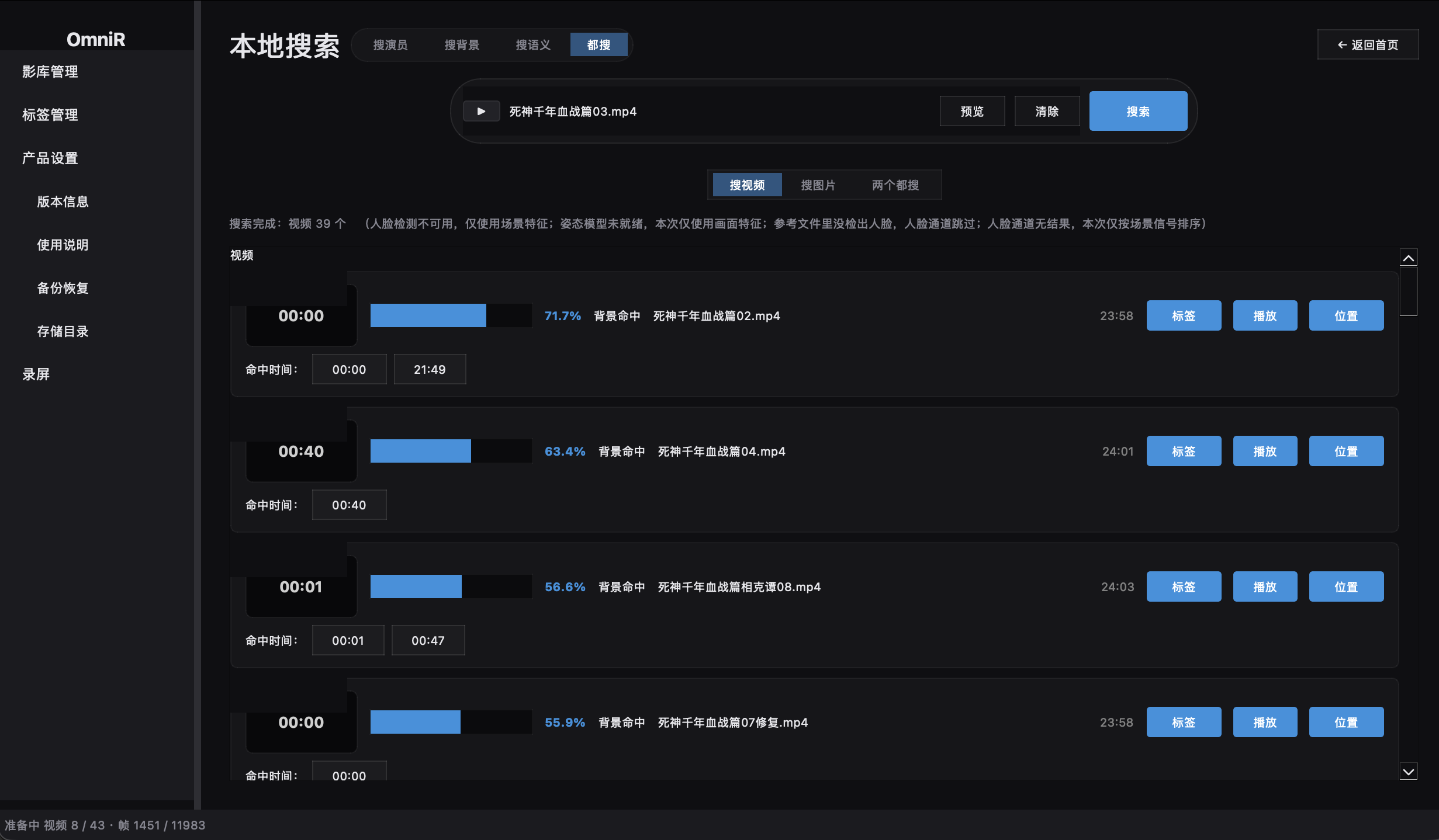Image resolution: width=1439 pixels, height=840 pixels.
Task: Click the 清除 button
Action: (x=1047, y=111)
